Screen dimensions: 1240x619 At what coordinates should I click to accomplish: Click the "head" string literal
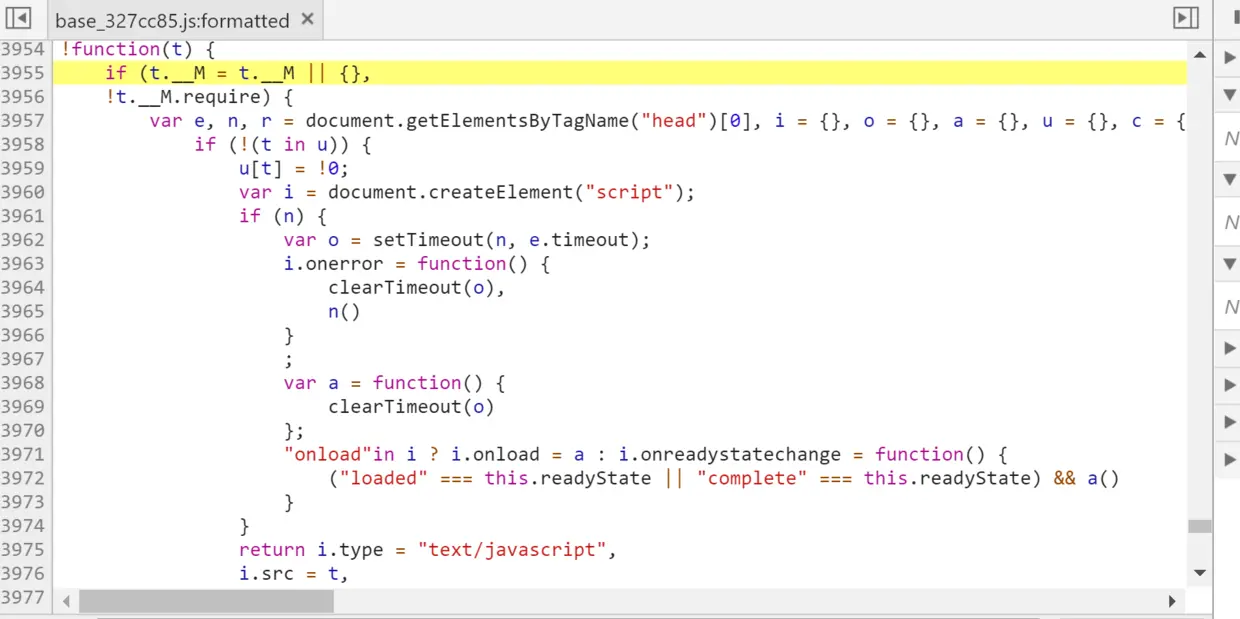pos(676,120)
